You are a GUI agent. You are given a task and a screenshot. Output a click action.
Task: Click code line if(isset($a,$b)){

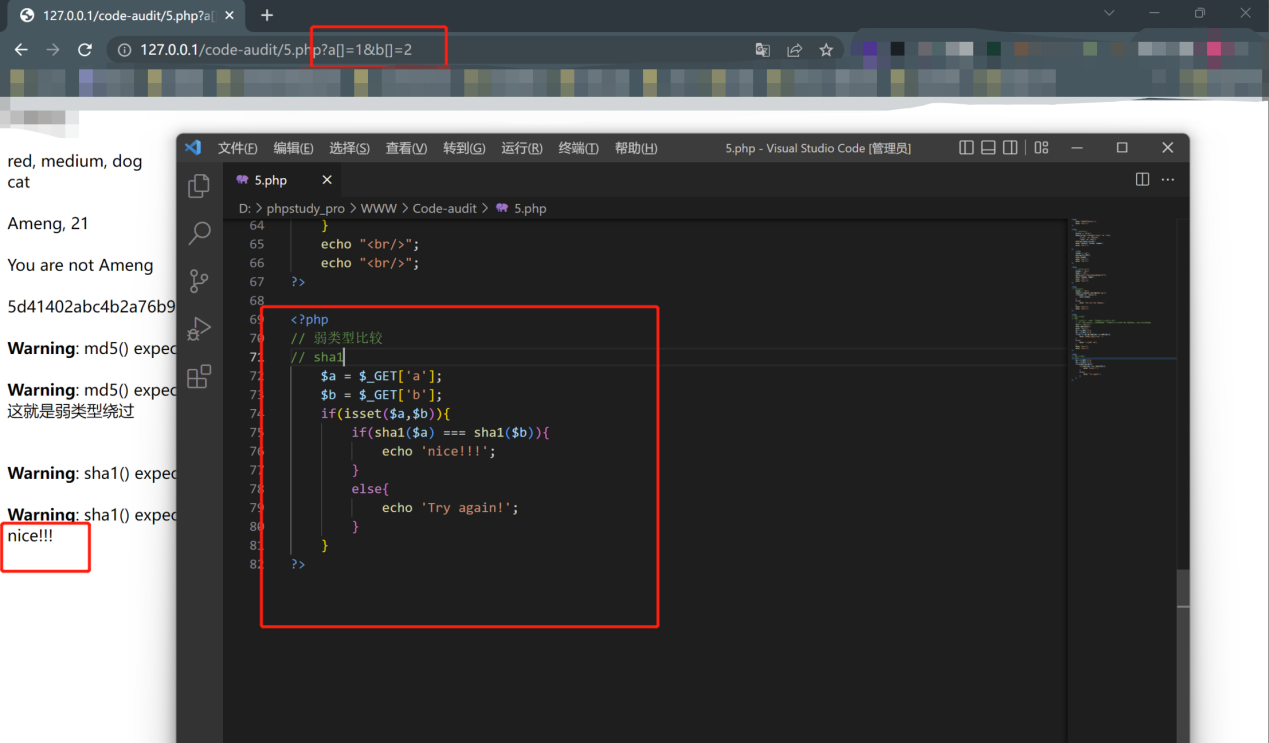[385, 413]
